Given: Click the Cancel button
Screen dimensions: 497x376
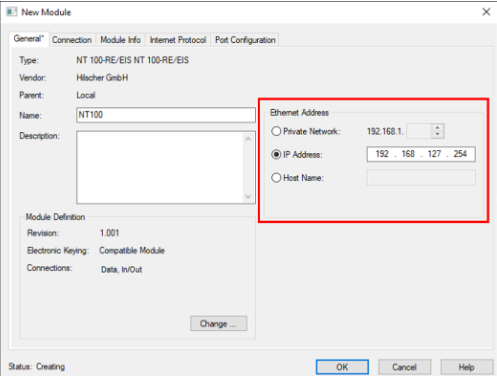Looking at the screenshot, I should [x=404, y=367].
